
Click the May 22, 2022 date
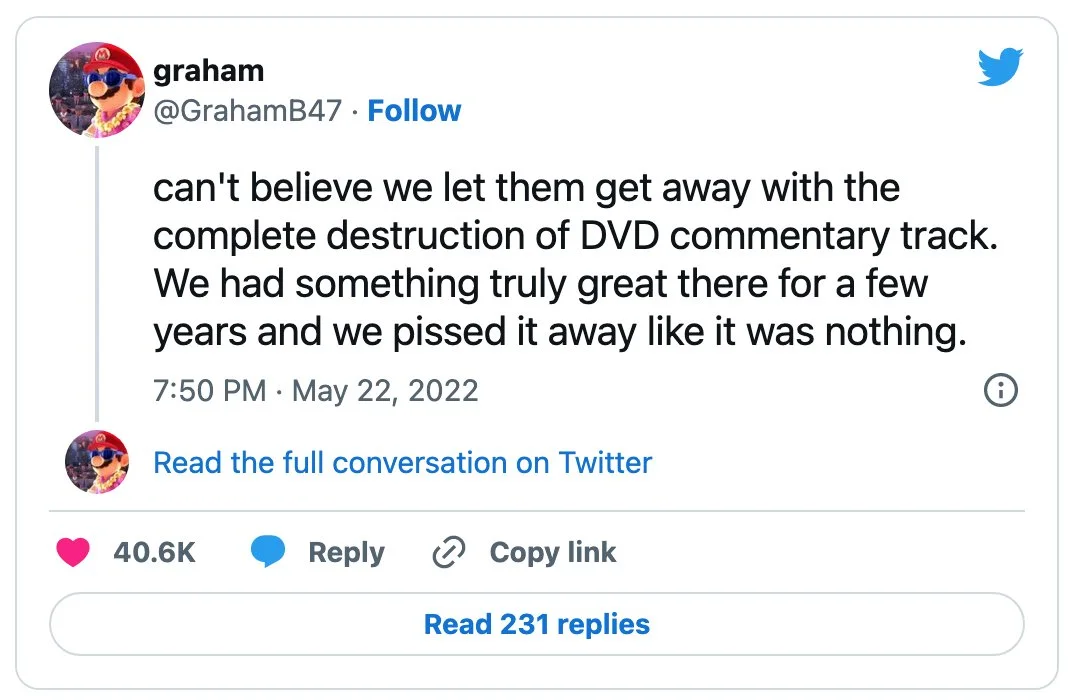click(x=385, y=391)
